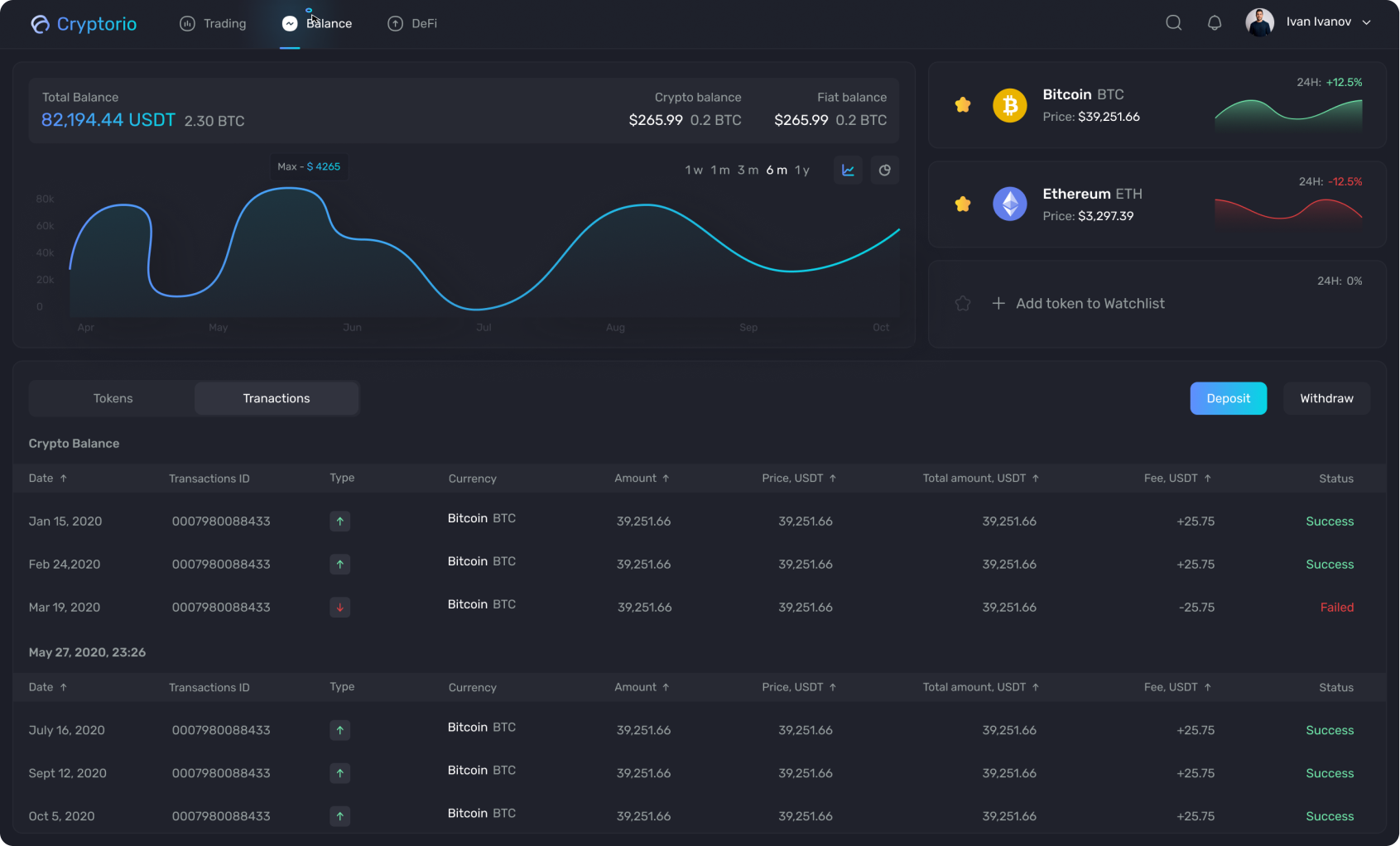
Task: Click the Bitcoin 24H sparkline chart
Action: click(1288, 113)
